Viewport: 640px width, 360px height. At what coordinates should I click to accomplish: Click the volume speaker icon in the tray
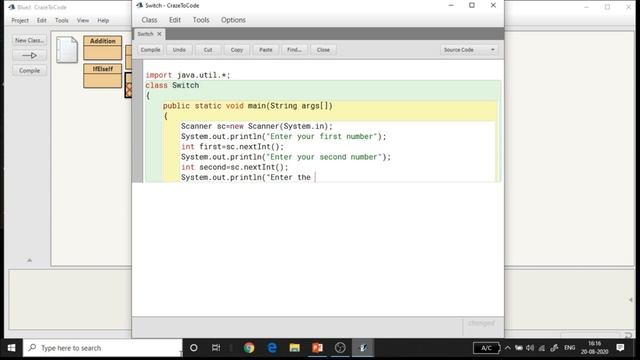click(x=530, y=348)
